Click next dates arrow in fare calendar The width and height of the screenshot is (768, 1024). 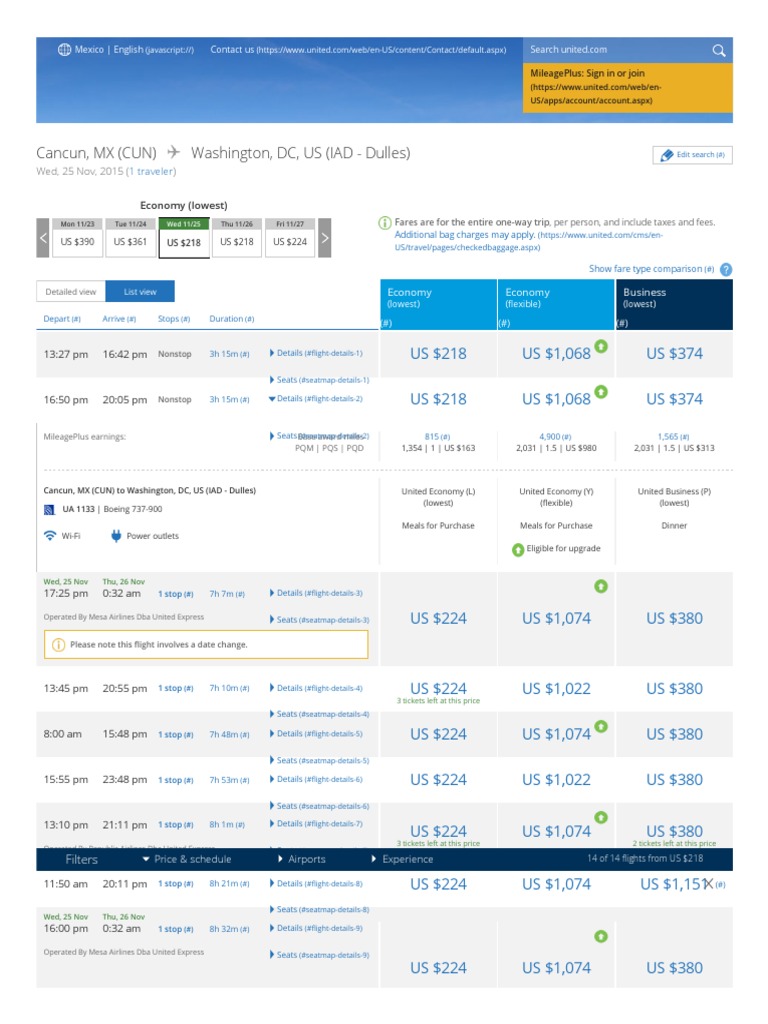325,240
